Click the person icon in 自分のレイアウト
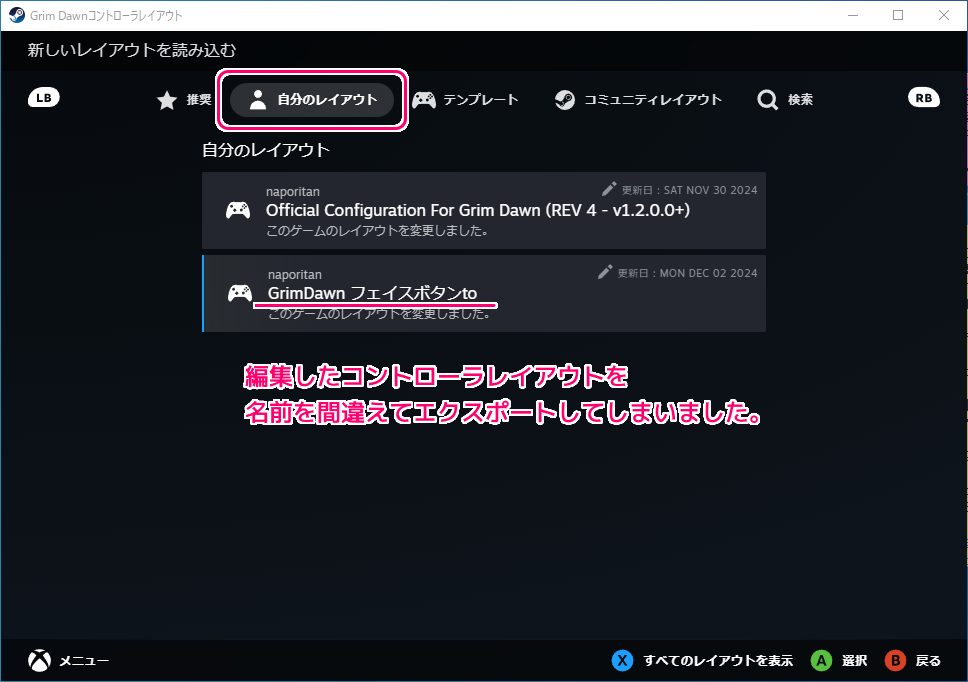This screenshot has height=682, width=968. [x=257, y=99]
